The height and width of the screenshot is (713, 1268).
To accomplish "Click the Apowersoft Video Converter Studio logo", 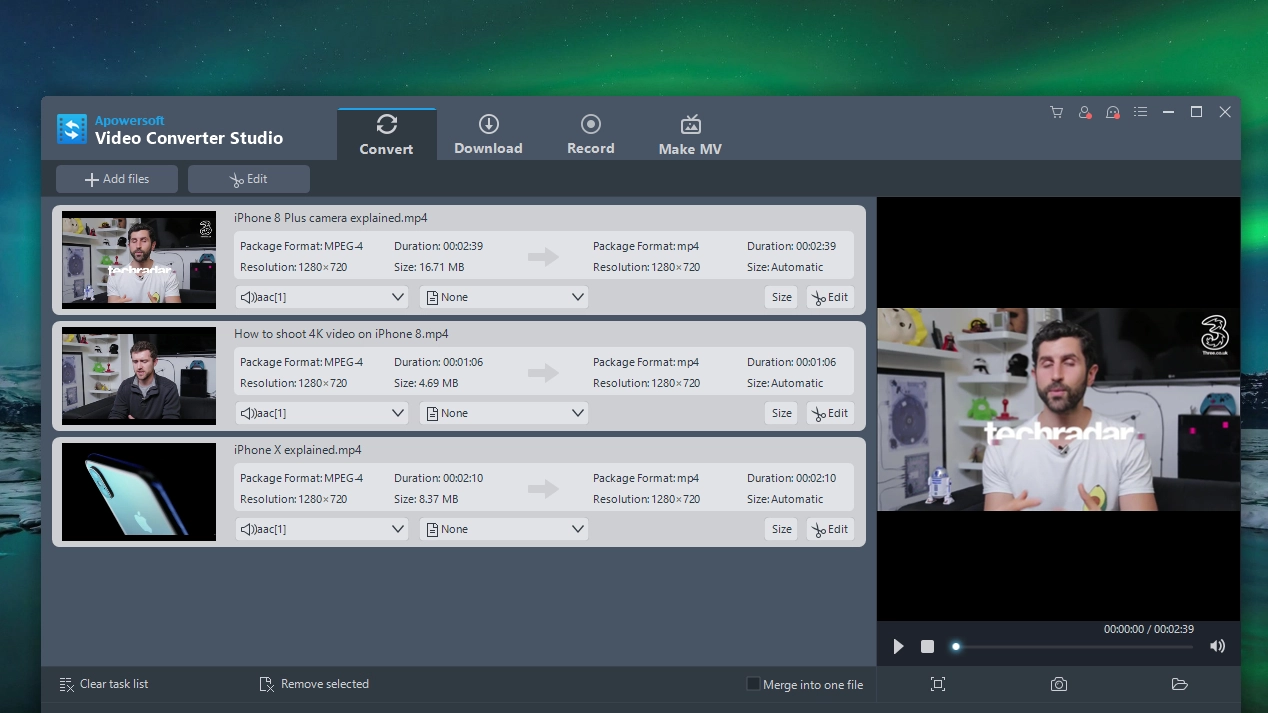I will click(x=72, y=129).
